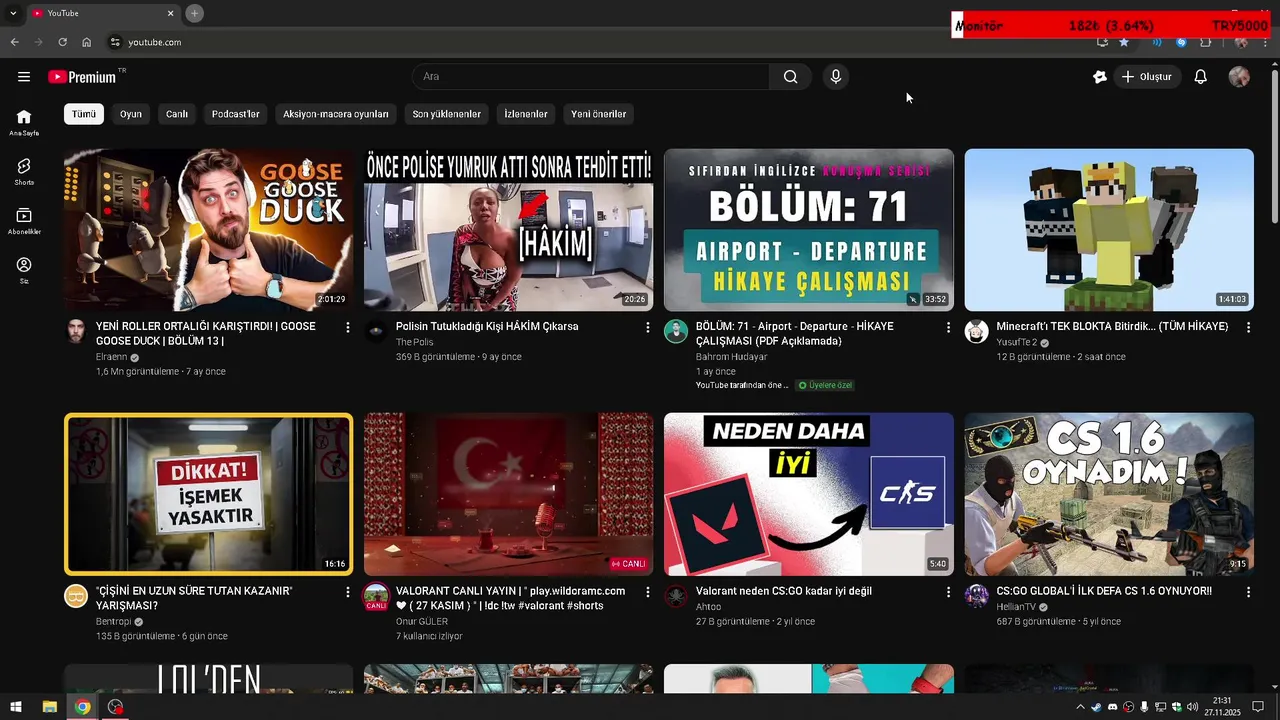Open the Chrome three-dot menu
Image resolution: width=1280 pixels, height=720 pixels.
pyautogui.click(x=1265, y=42)
